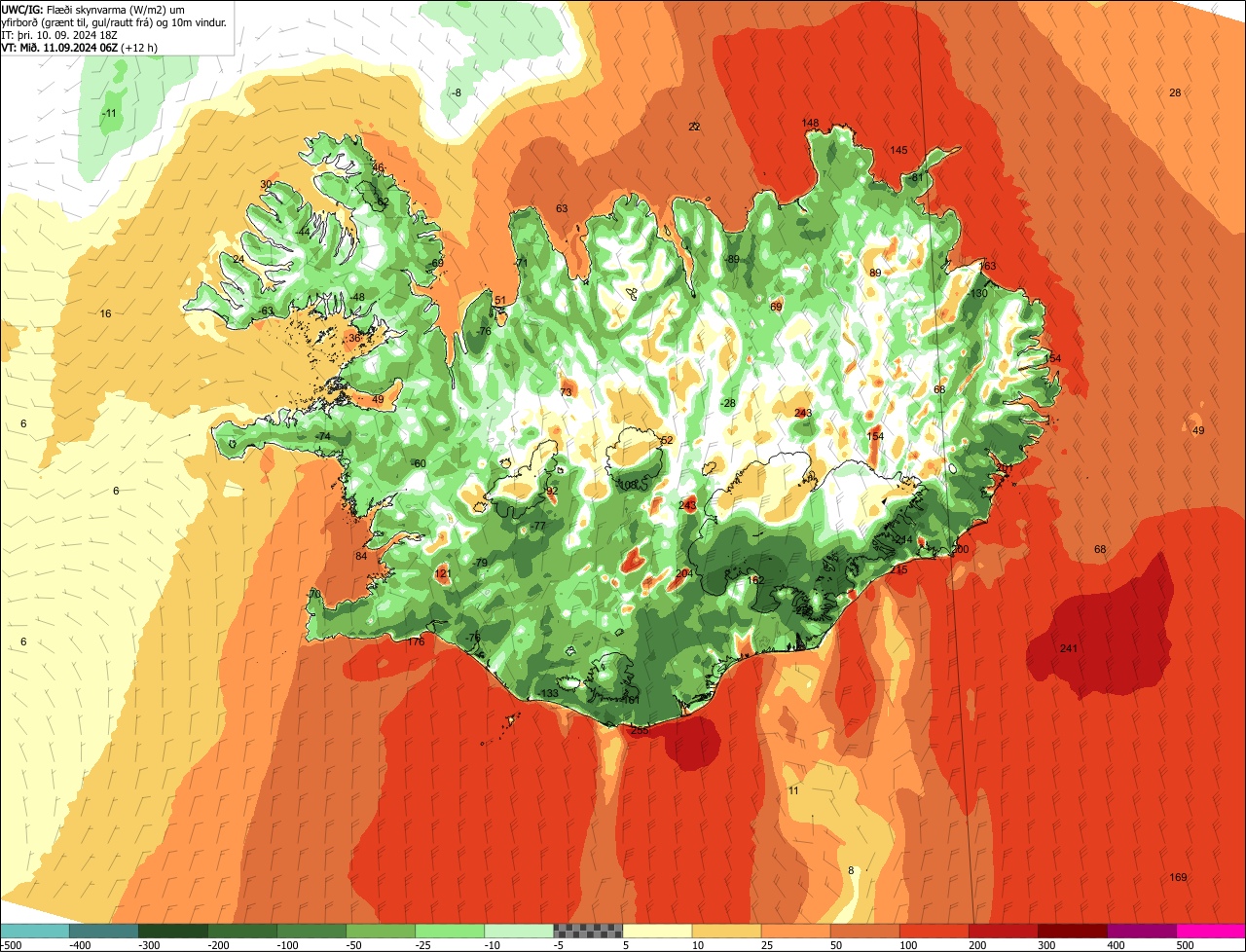1246x952 pixels.
Task: Click the legend swatch between 300 and 400
Action: point(1072,931)
